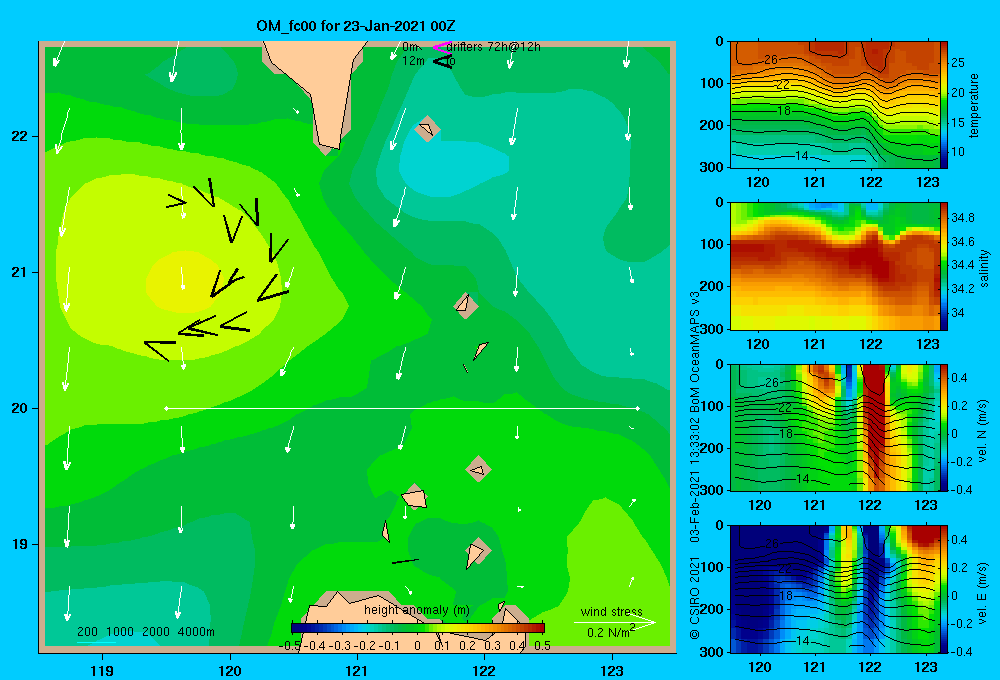
Task: Click the '0.5' label on height anomaly colorbar
Action: [x=543, y=646]
